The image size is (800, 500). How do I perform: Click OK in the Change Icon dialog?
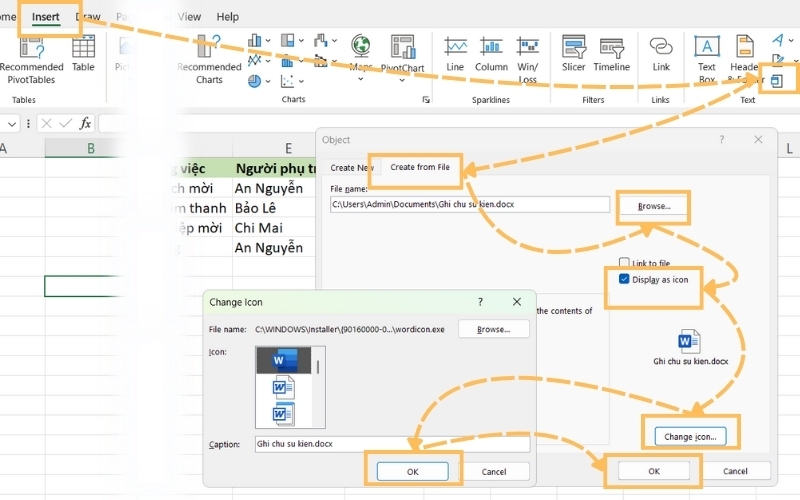tap(412, 471)
